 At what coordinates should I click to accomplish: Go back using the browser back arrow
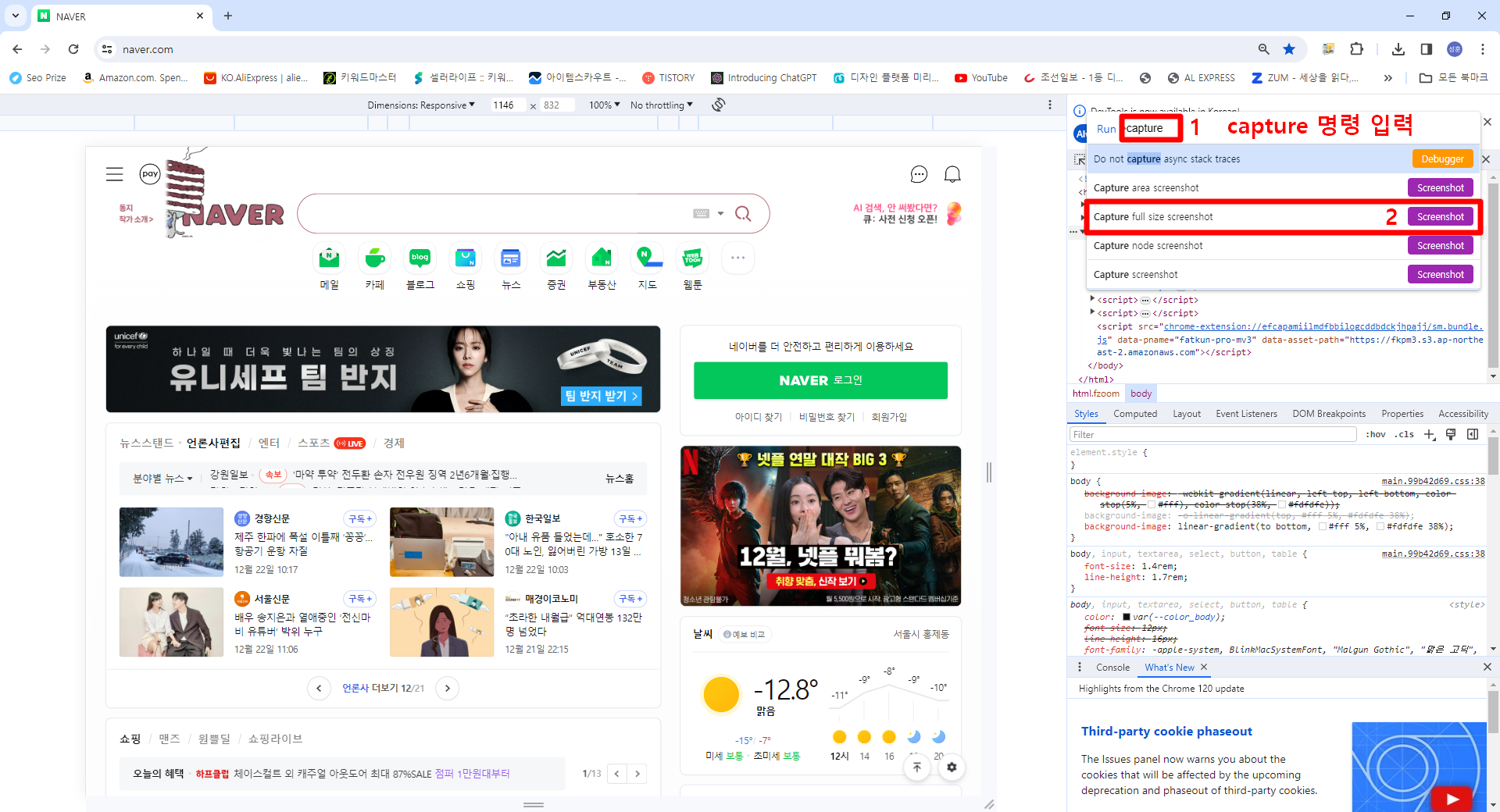[x=17, y=49]
